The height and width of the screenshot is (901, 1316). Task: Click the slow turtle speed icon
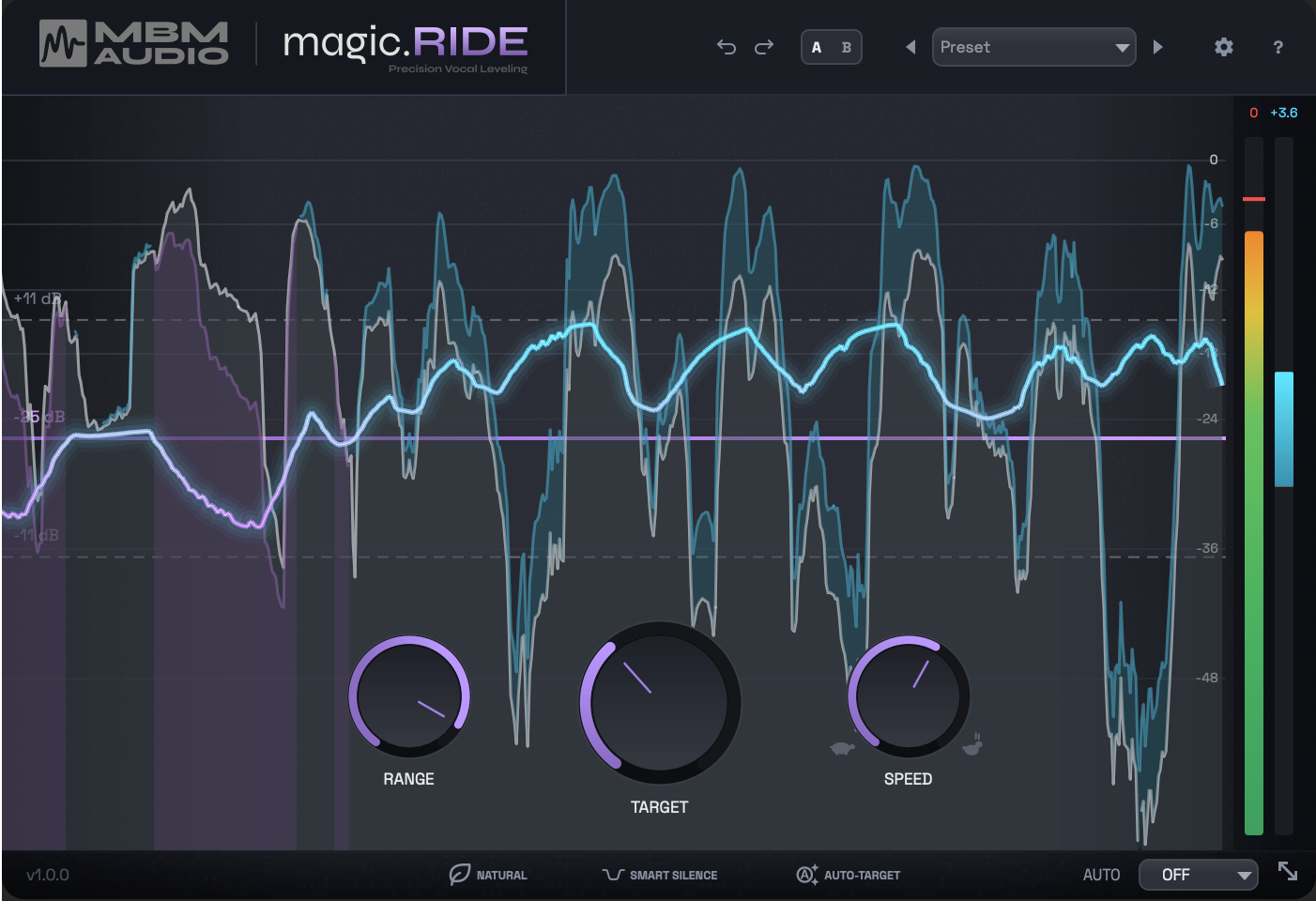tap(842, 748)
